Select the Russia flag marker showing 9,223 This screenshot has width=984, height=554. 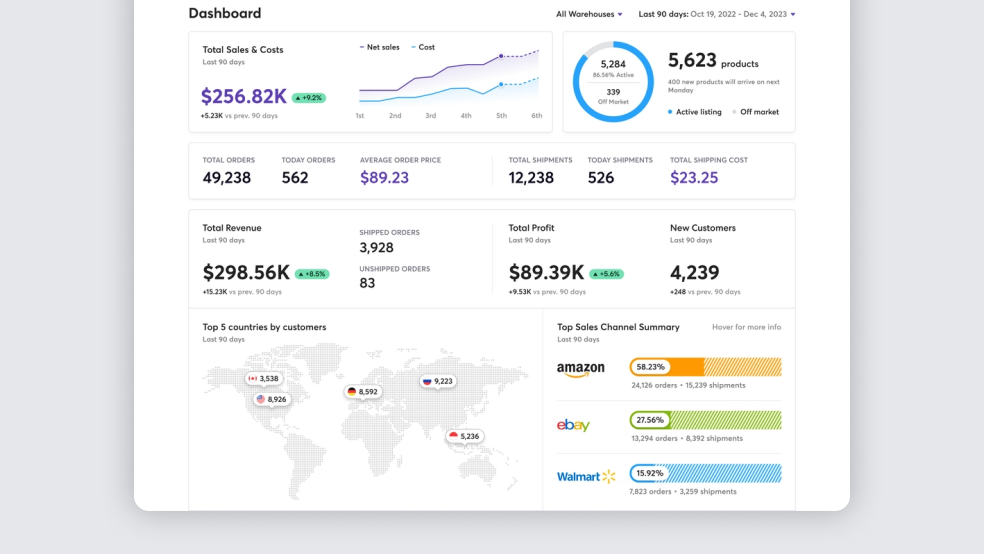(x=438, y=381)
